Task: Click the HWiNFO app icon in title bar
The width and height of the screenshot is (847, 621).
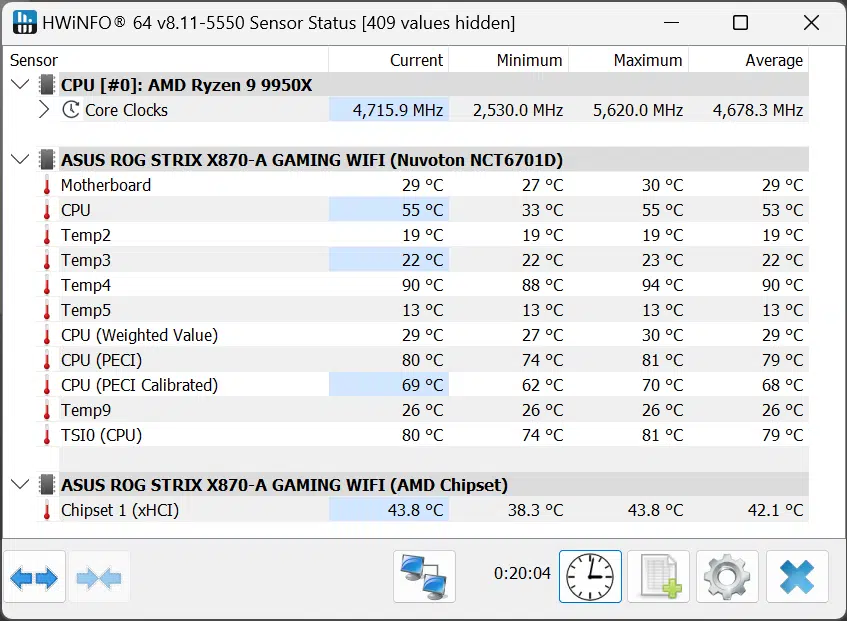Action: (24, 22)
